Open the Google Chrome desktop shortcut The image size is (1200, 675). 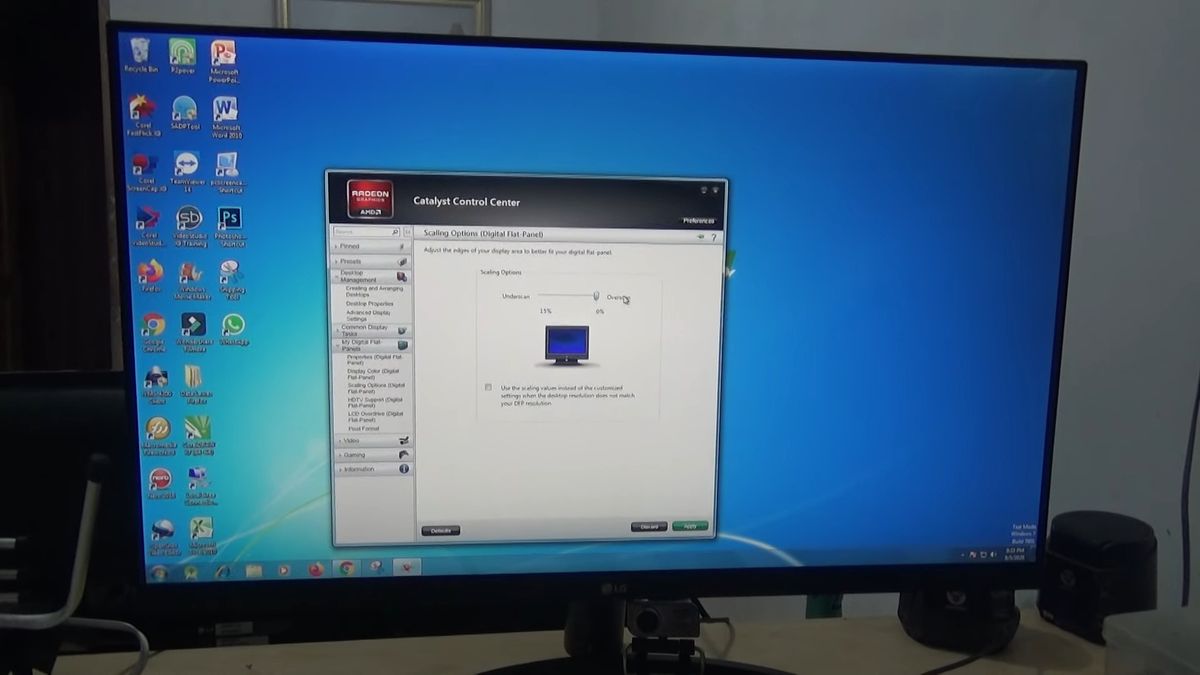[153, 333]
